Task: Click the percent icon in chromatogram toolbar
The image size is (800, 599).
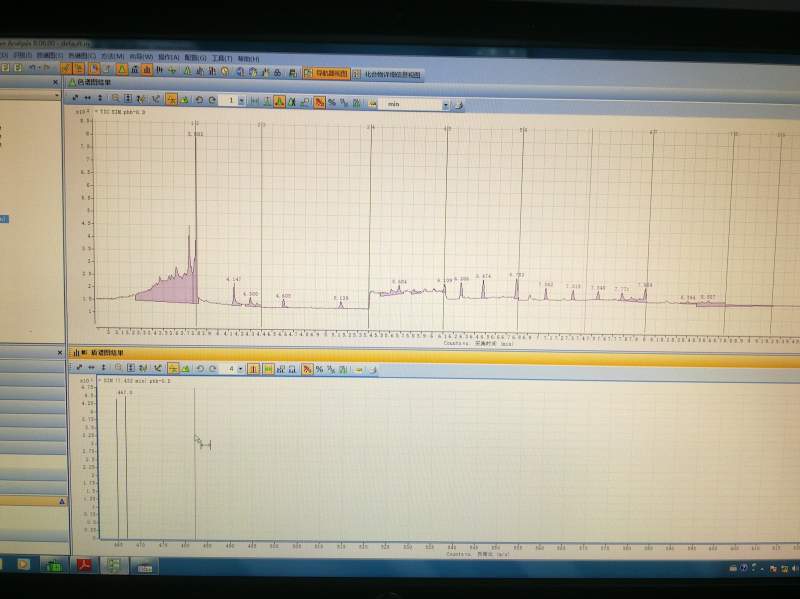Action: point(332,103)
